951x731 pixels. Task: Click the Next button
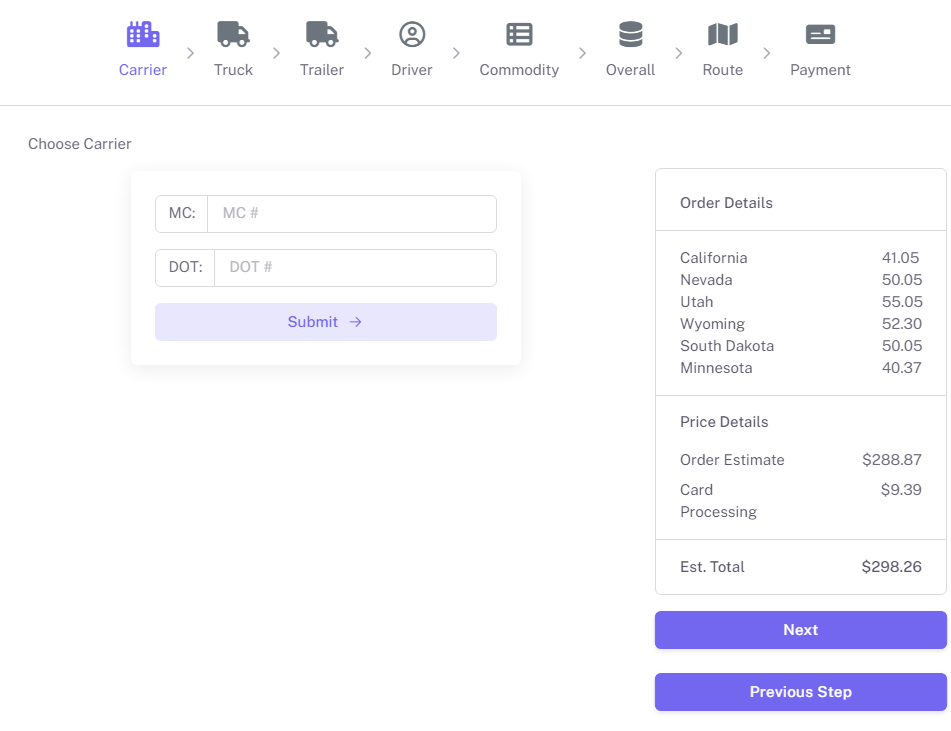800,630
